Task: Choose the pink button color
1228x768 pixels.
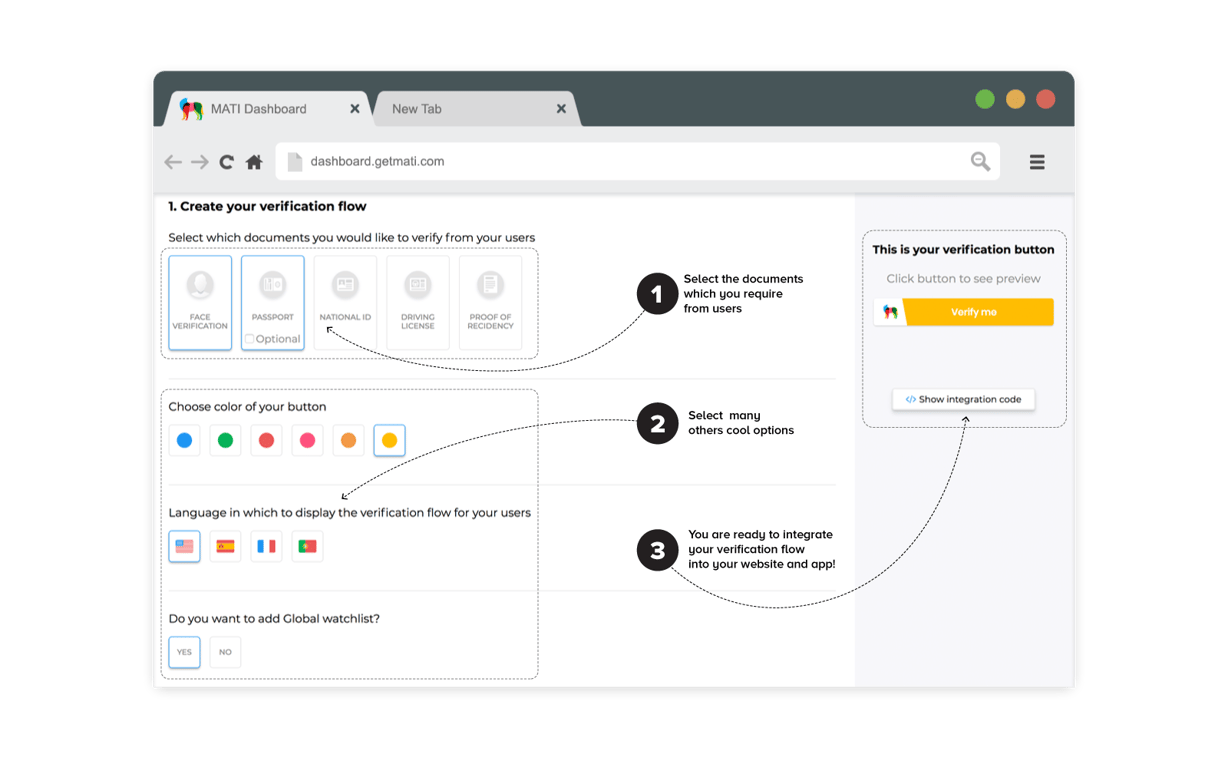Action: pyautogui.click(x=307, y=440)
